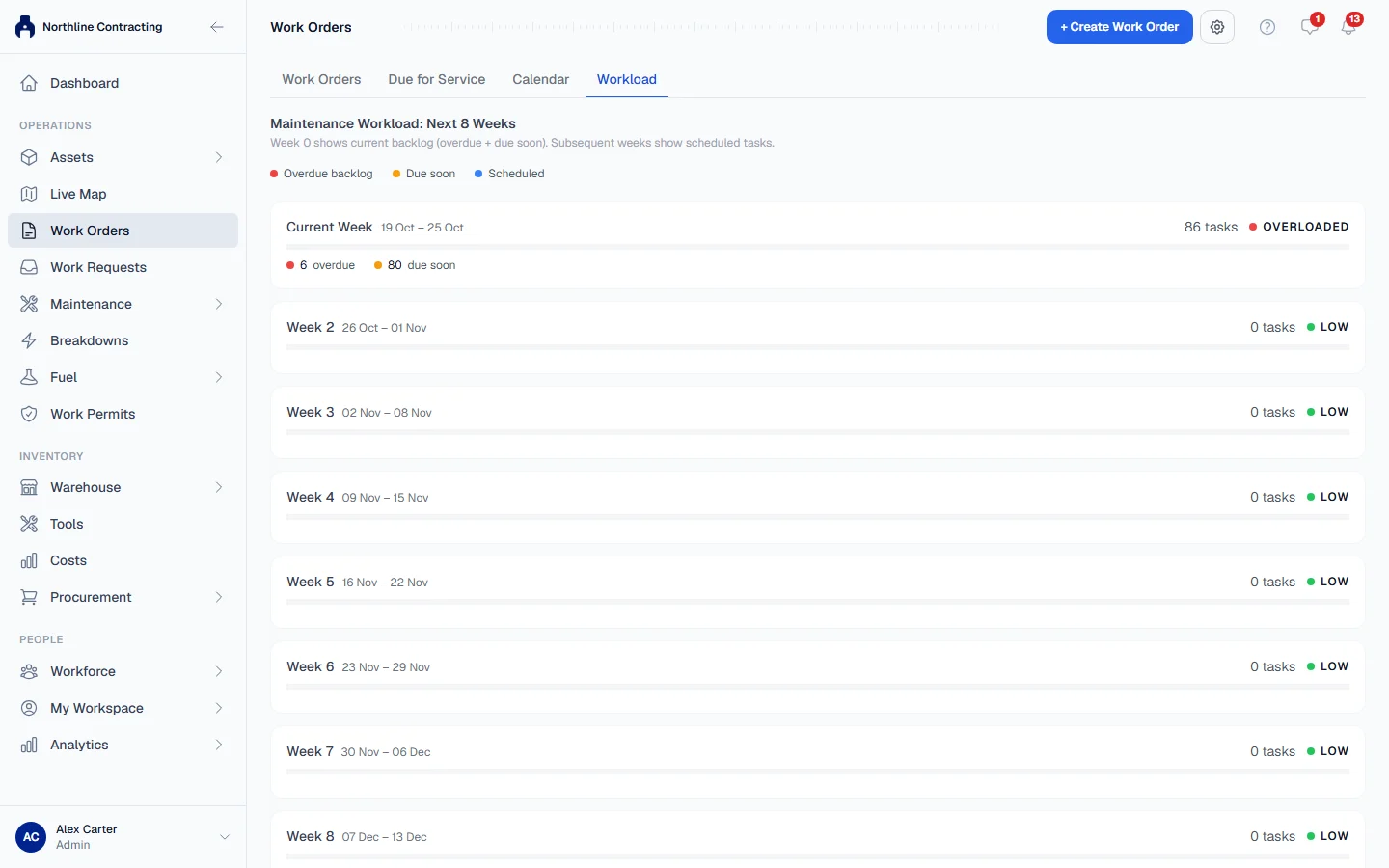Expand the Assets submenu chevron
Image resolution: width=1389 pixels, height=868 pixels.
219,157
